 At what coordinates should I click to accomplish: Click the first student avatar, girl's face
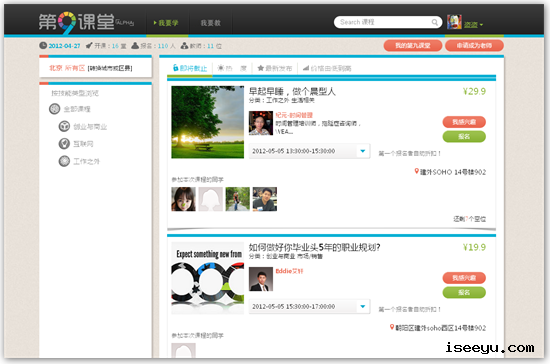coord(183,199)
